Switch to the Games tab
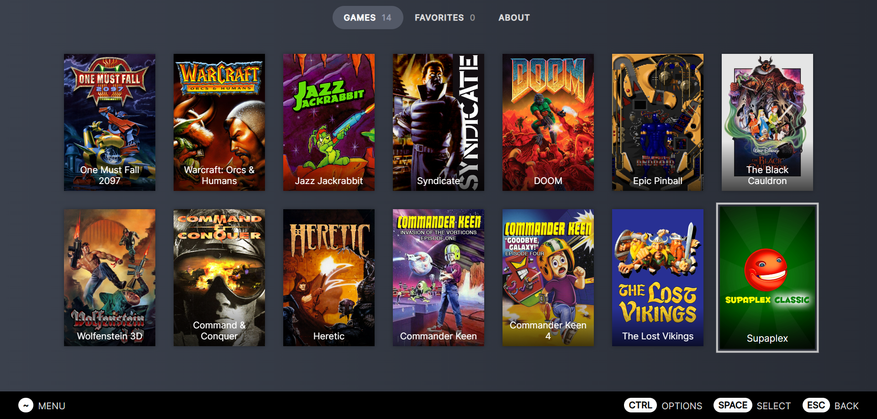Image resolution: width=877 pixels, height=419 pixels. click(367, 17)
